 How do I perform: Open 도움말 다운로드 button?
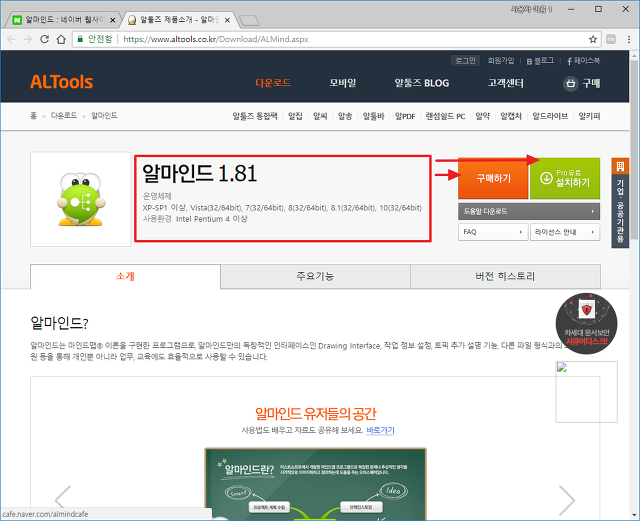529,211
